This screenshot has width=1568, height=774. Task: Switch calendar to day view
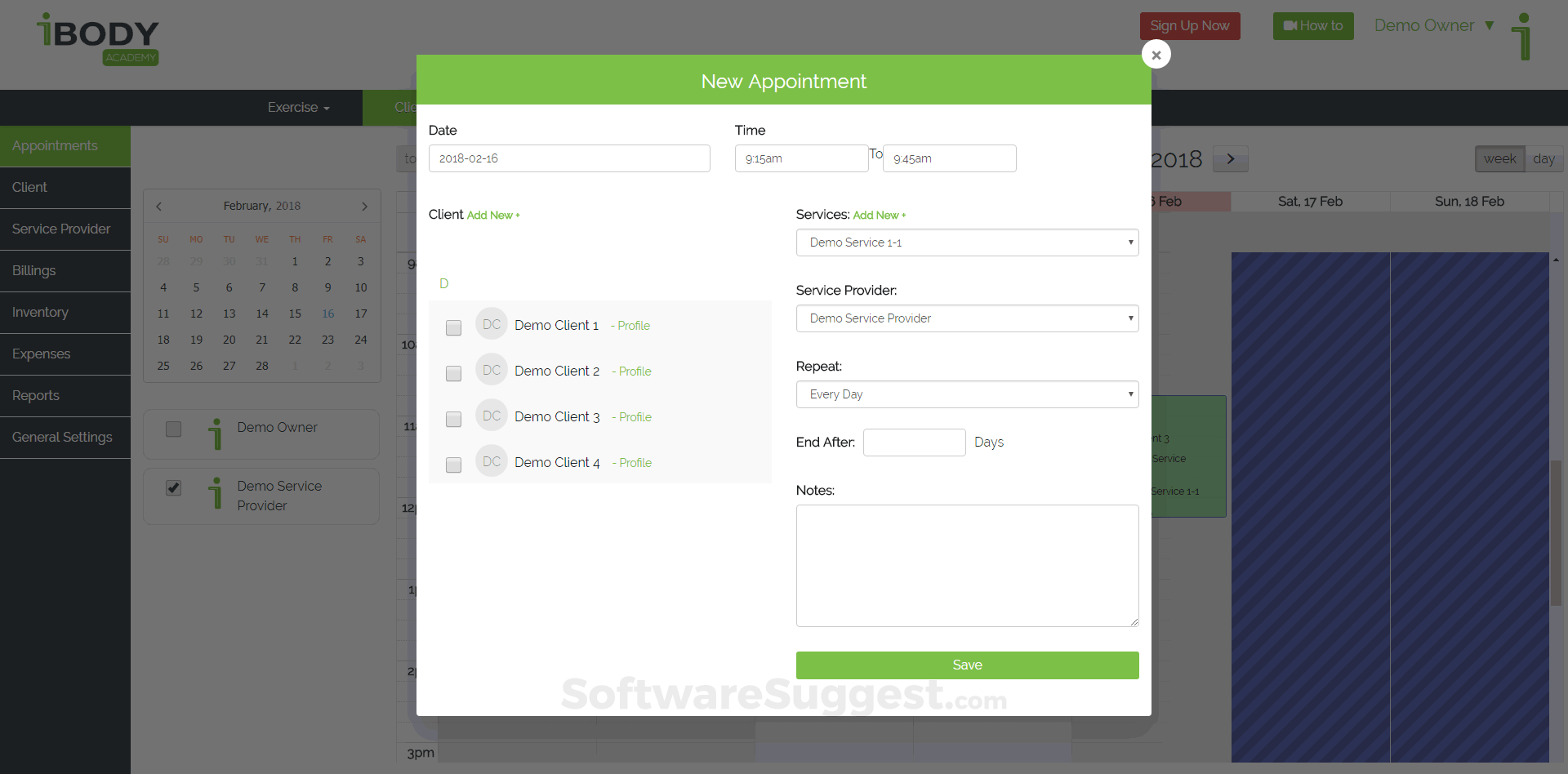point(1544,158)
